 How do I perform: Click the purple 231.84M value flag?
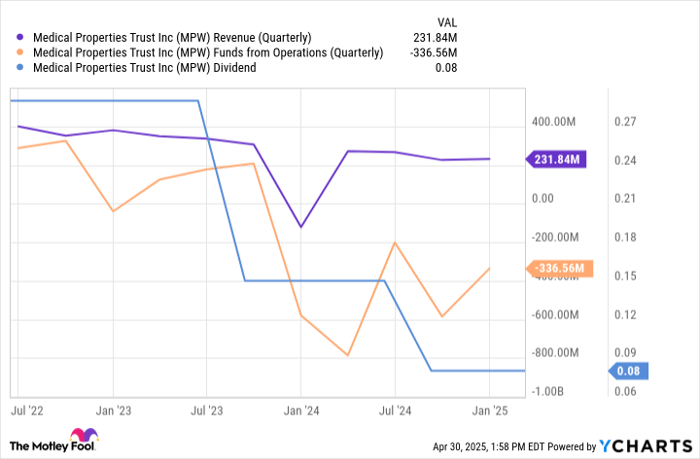tap(556, 159)
